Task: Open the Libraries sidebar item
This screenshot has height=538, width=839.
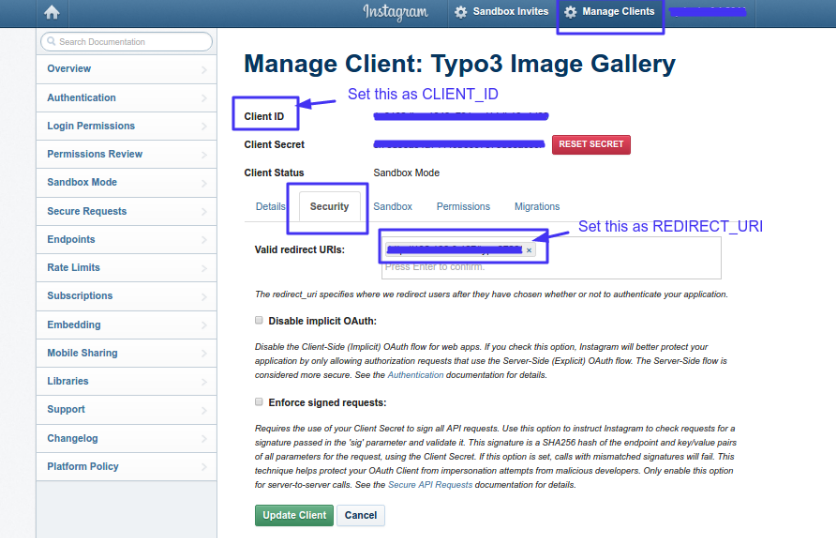Action: tap(126, 381)
